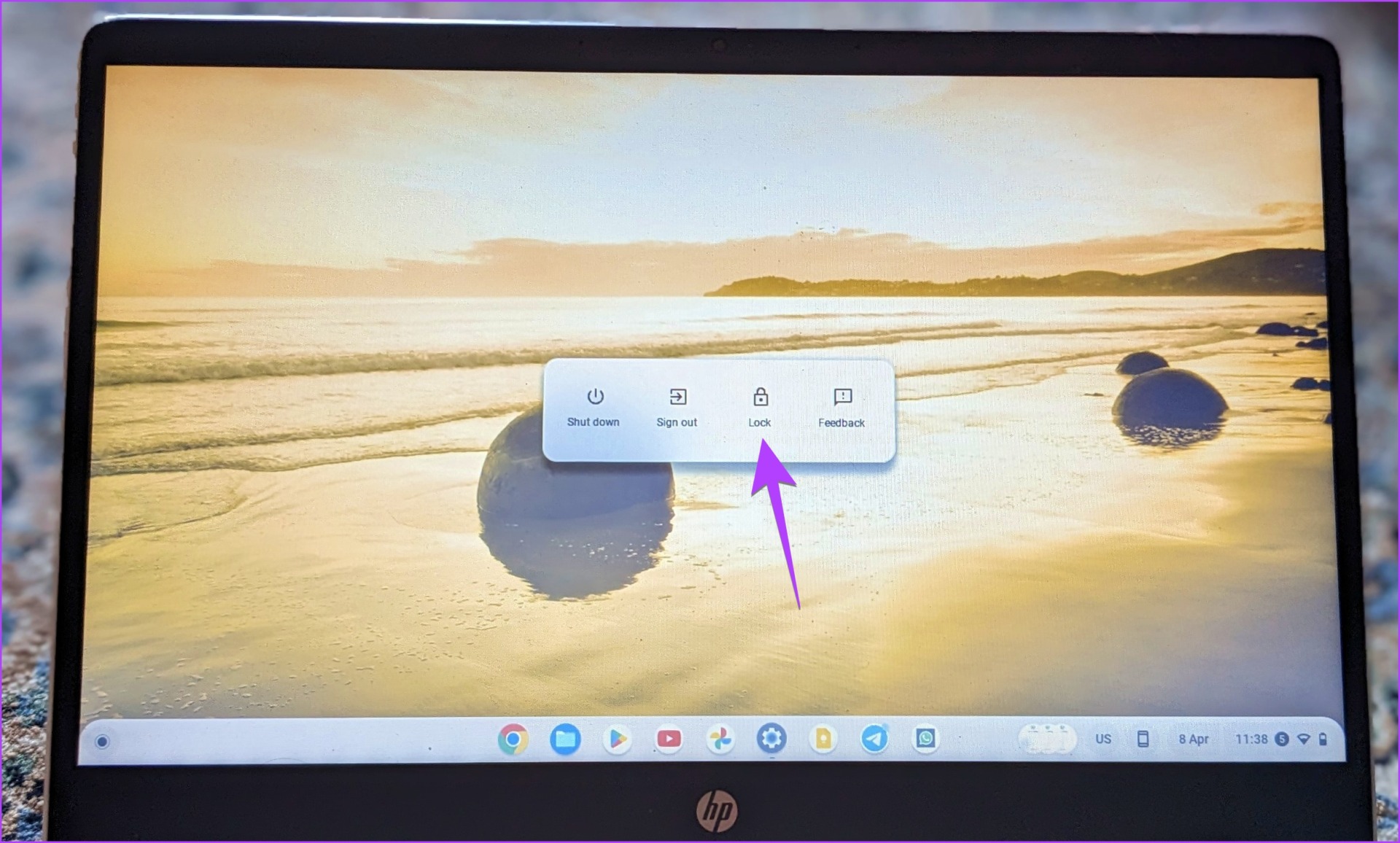Open Google Photos from the shelf
1400x843 pixels.
pyautogui.click(x=720, y=739)
